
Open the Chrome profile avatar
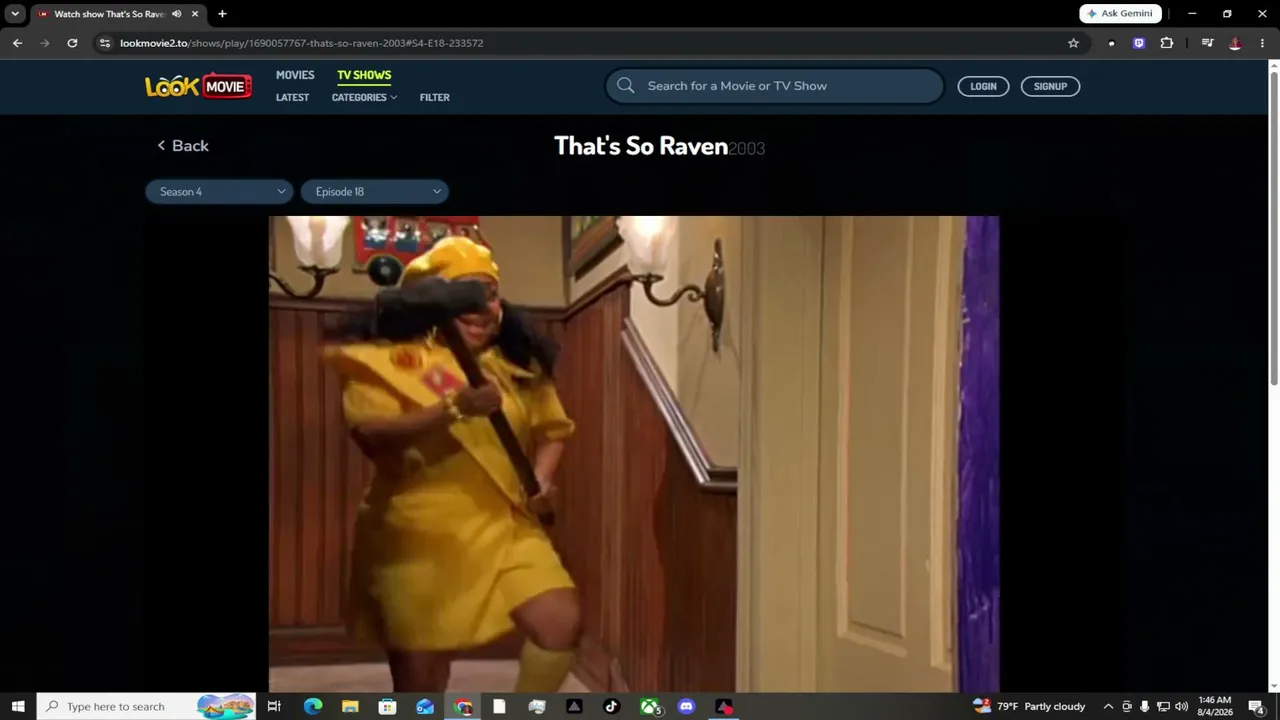1236,43
